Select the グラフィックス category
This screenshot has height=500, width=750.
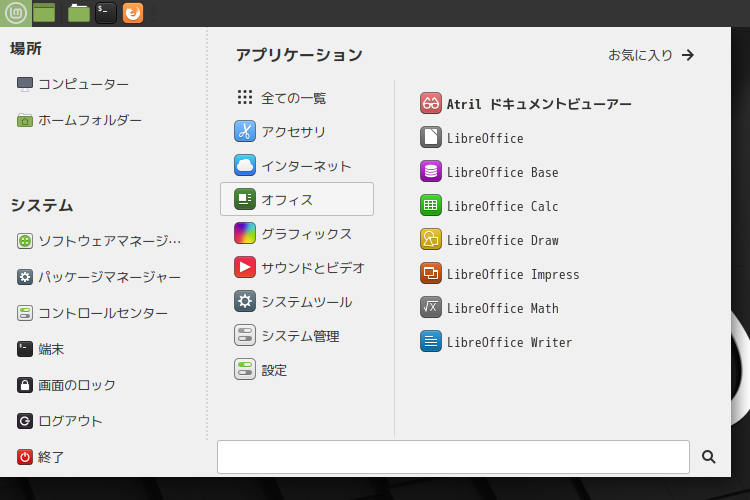point(297,233)
